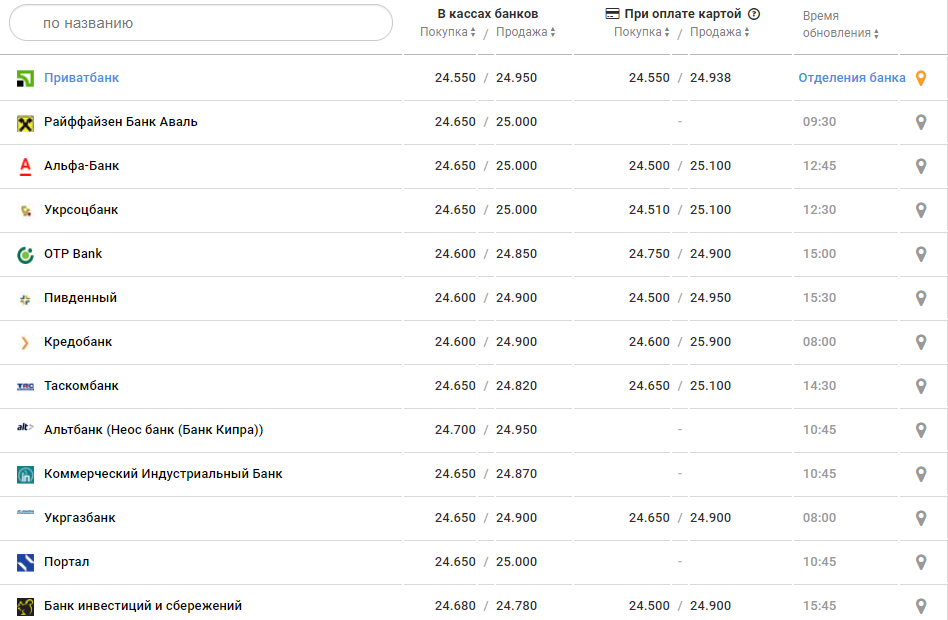
Task: Click the orange map pin for Приватбанк
Action: [921, 78]
